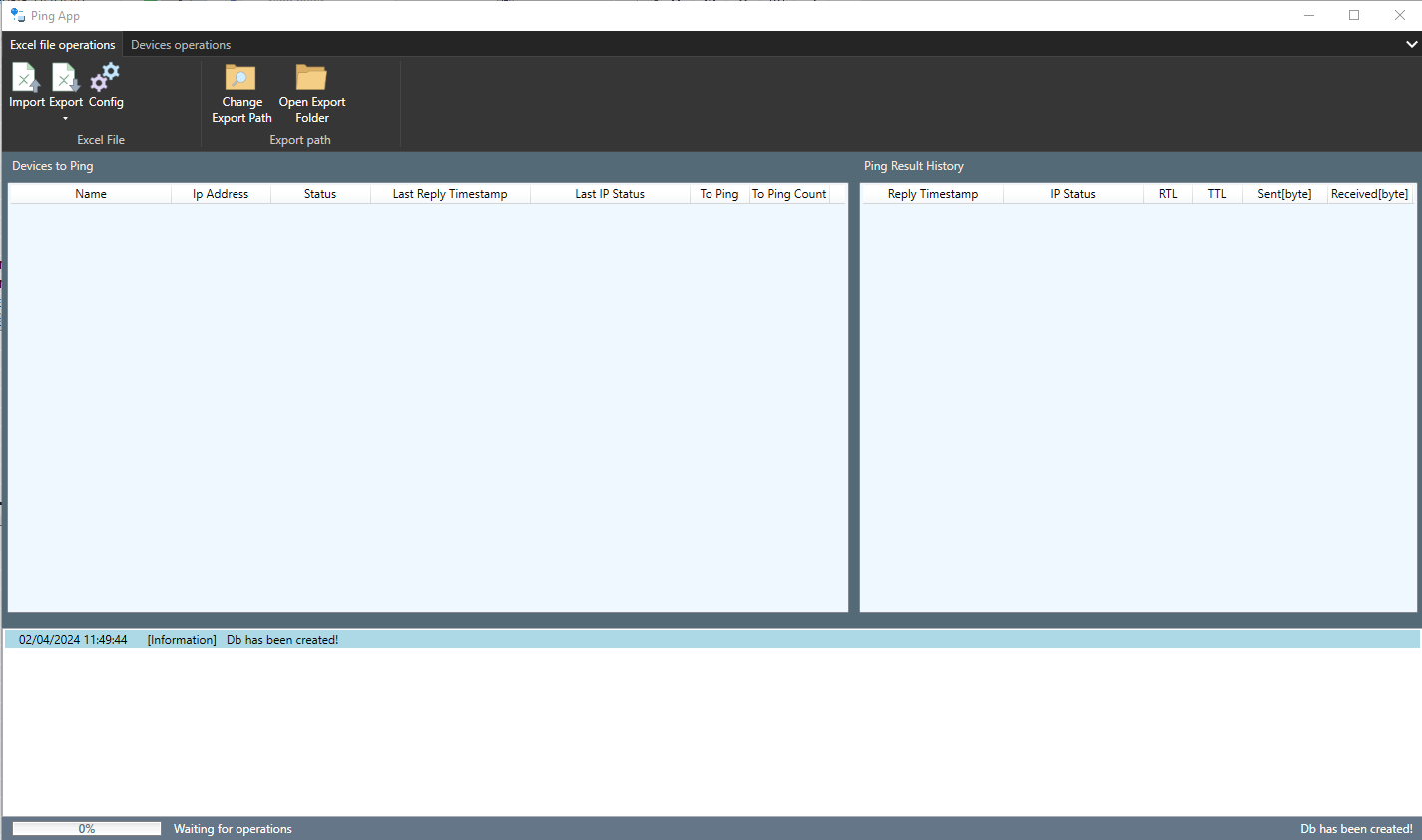
Task: Select the Excel file operations tab
Action: tap(62, 44)
